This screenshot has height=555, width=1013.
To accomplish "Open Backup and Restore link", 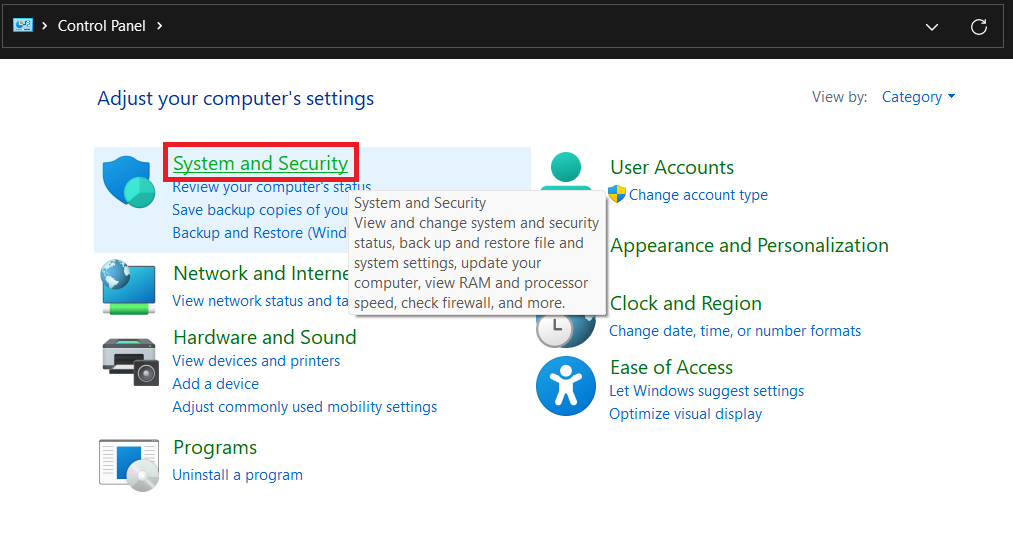I will point(260,233).
